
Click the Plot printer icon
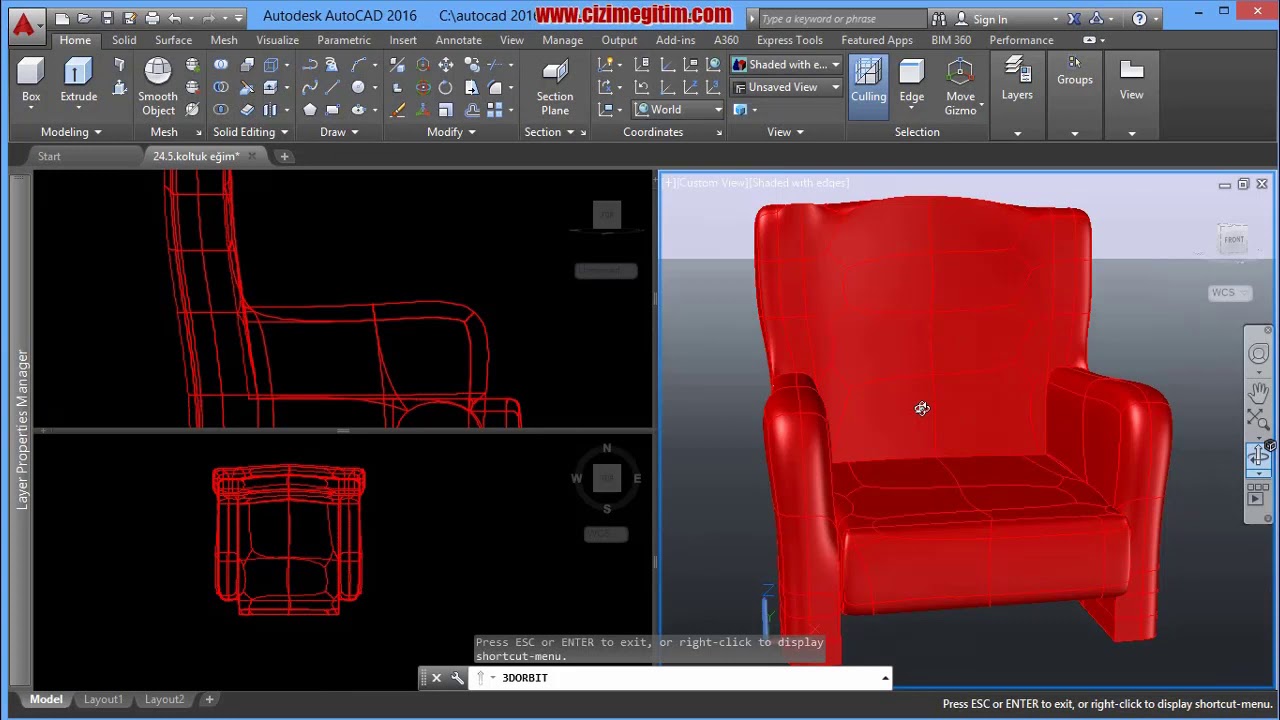pyautogui.click(x=152, y=18)
